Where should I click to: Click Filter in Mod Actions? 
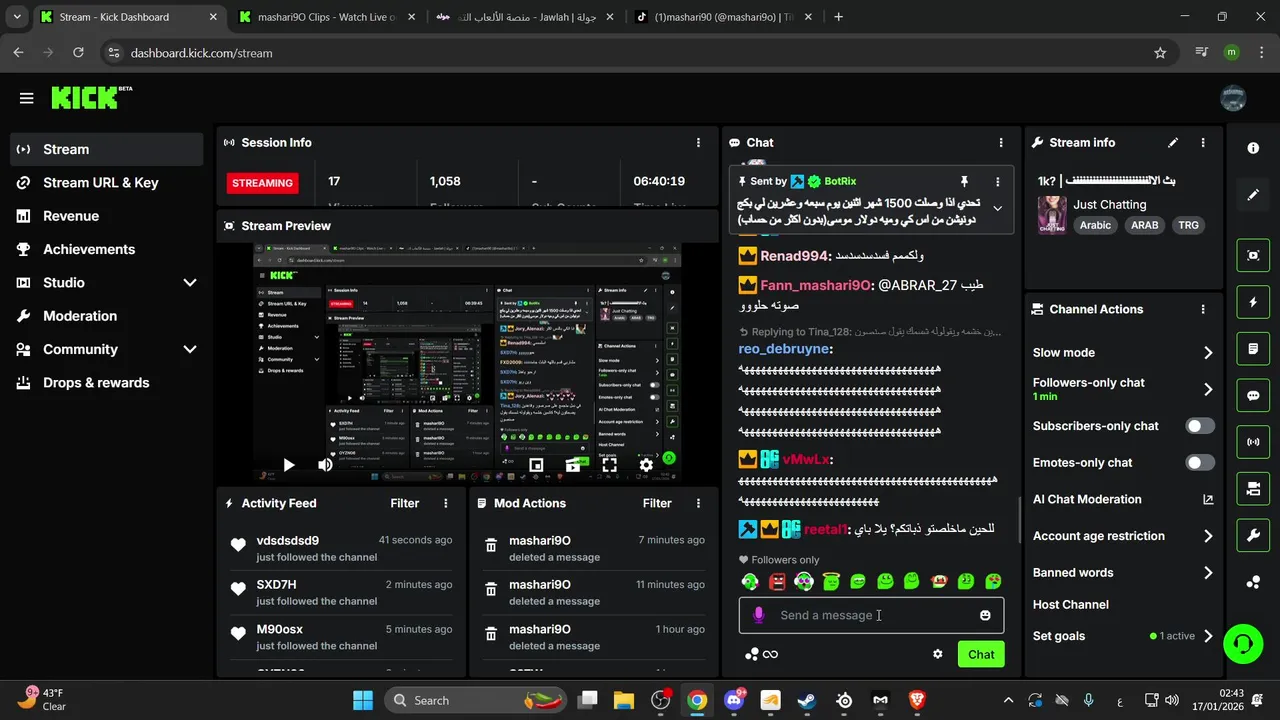(x=657, y=504)
